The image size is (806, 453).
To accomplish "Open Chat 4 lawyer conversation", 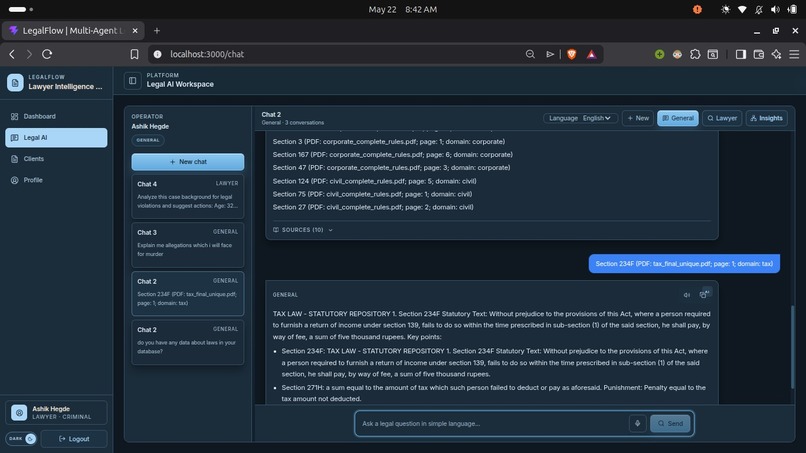I will pos(188,196).
